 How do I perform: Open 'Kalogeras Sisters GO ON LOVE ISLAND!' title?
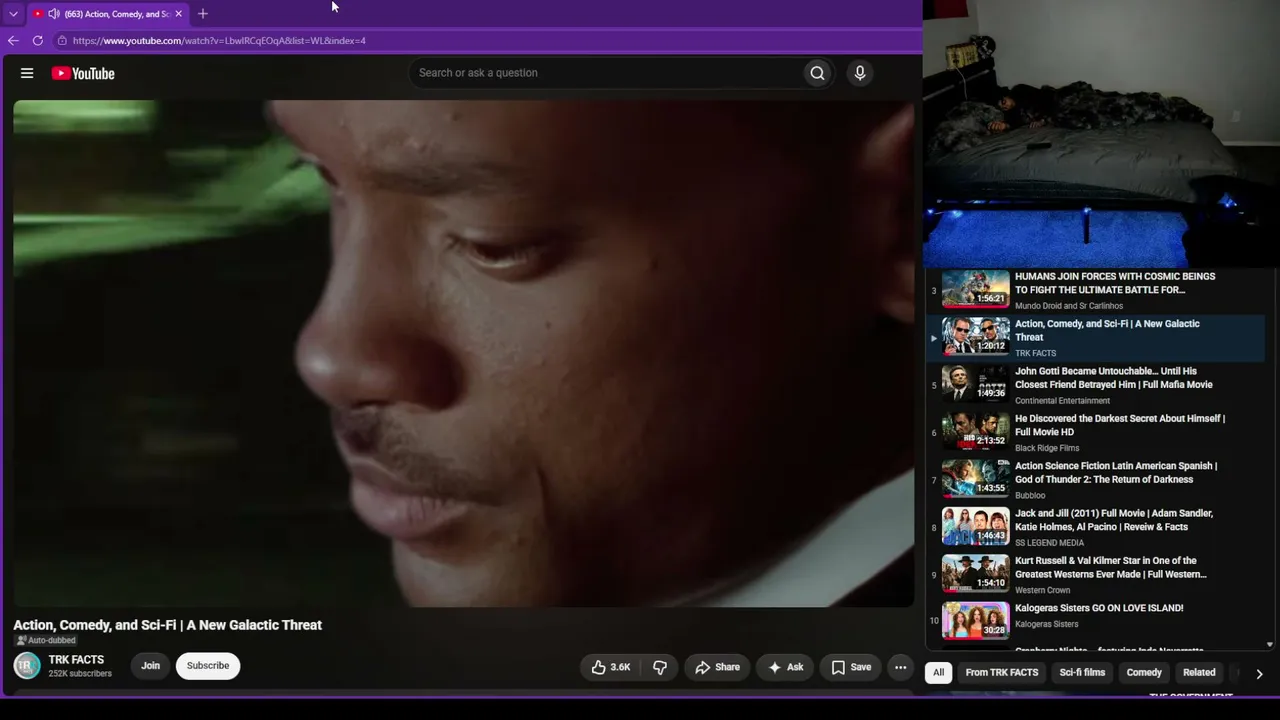(1099, 608)
